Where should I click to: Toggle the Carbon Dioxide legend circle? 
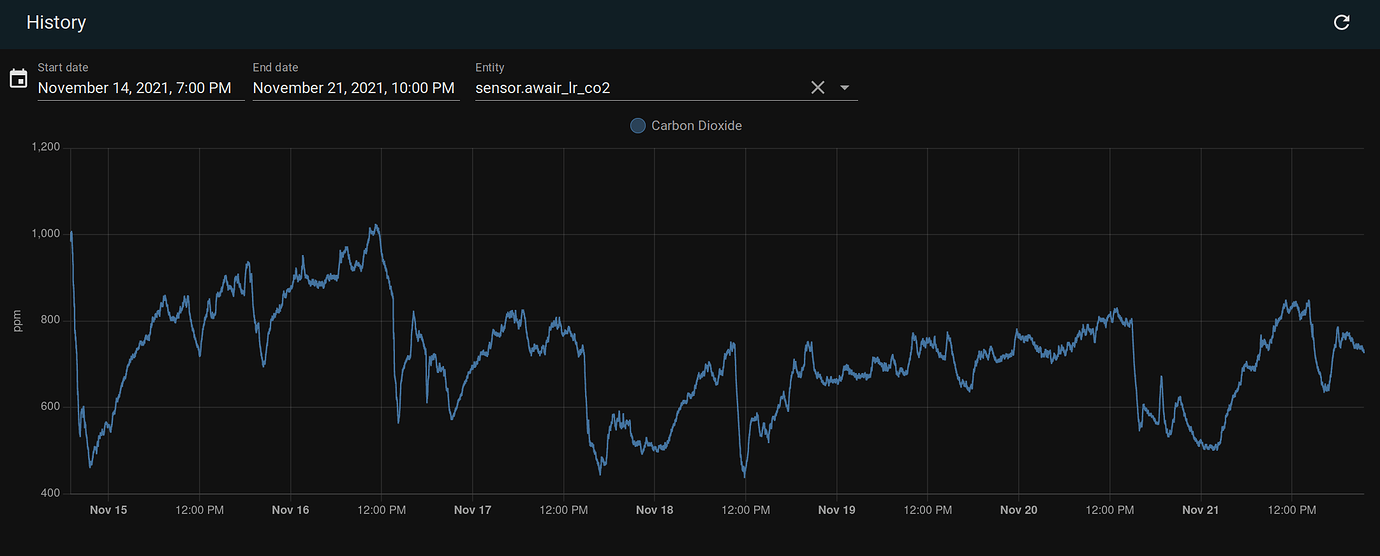637,126
